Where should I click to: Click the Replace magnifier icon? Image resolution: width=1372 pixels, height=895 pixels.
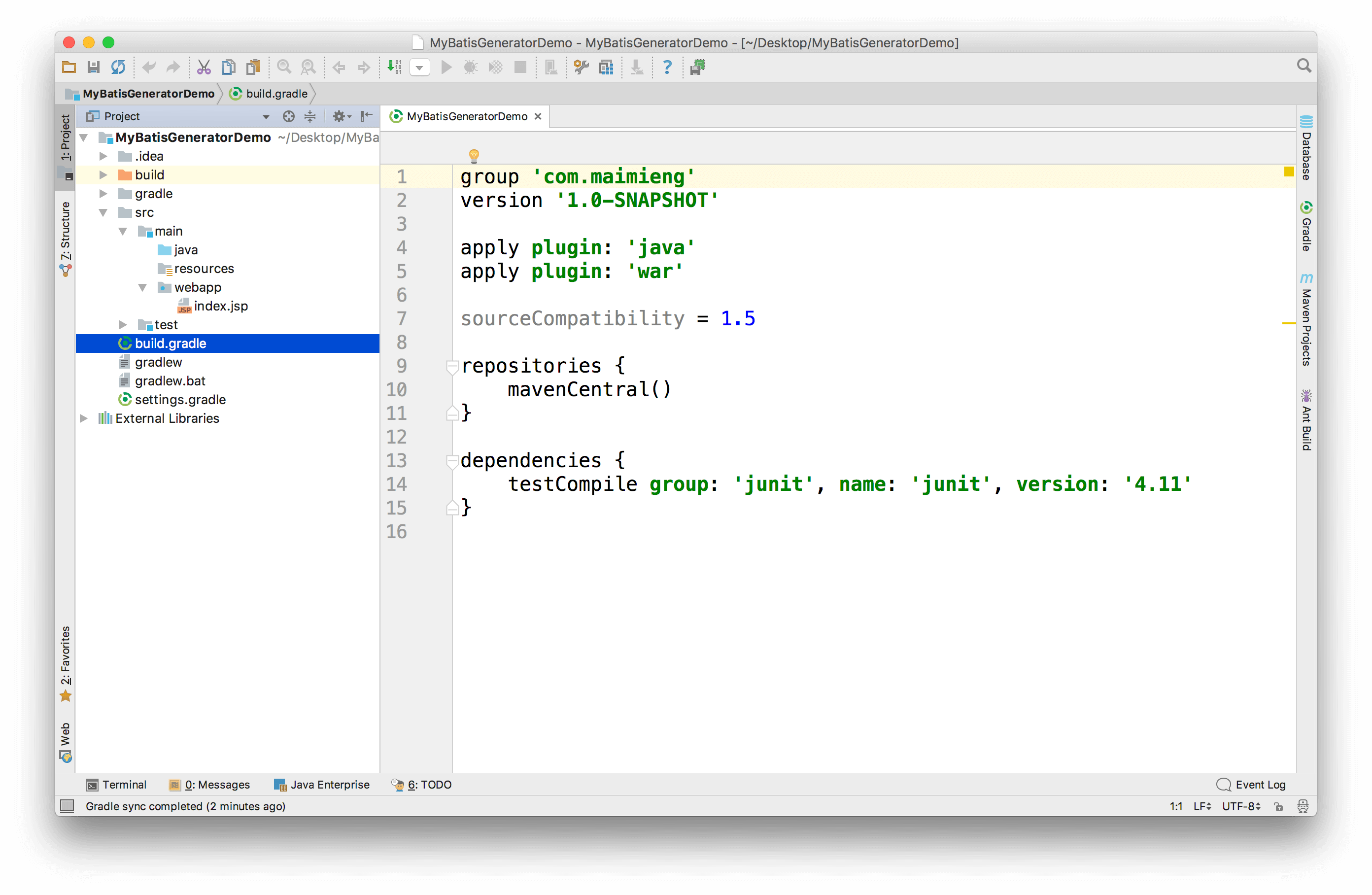309,68
